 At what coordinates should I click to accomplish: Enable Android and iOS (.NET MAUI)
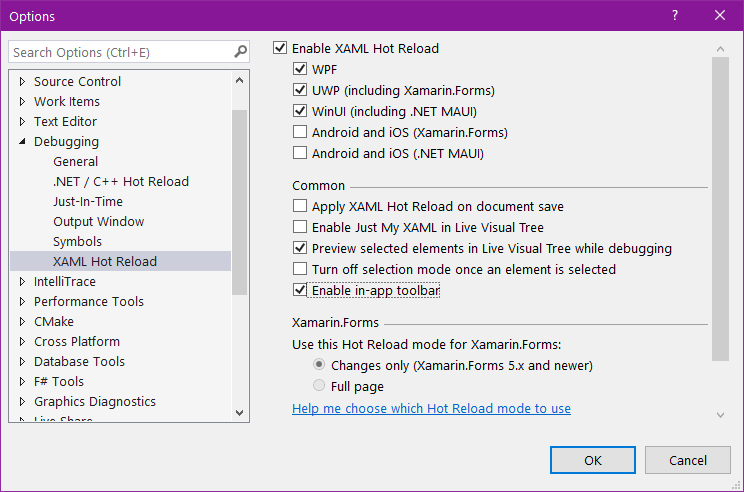click(x=300, y=153)
